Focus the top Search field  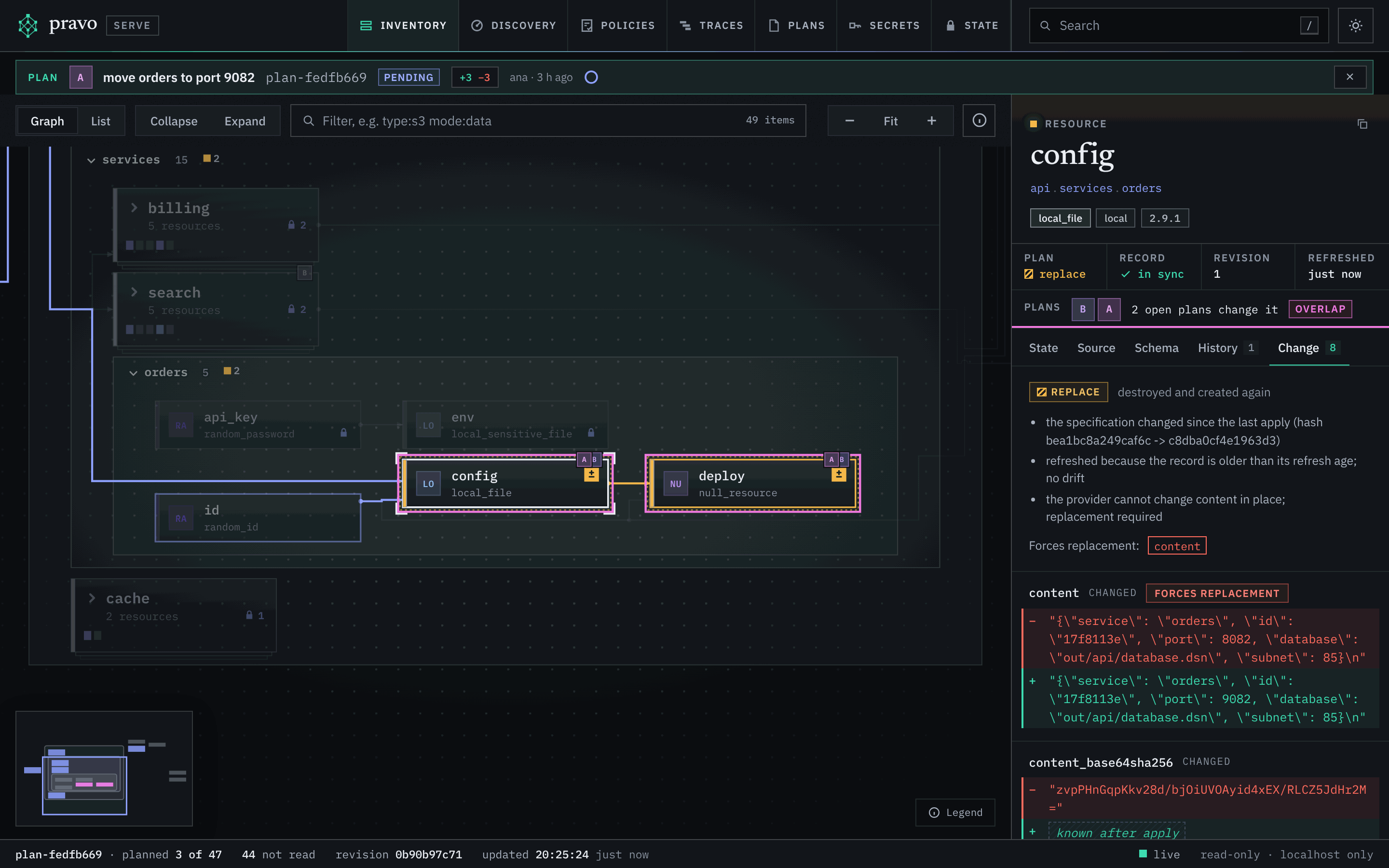tap(1178, 25)
